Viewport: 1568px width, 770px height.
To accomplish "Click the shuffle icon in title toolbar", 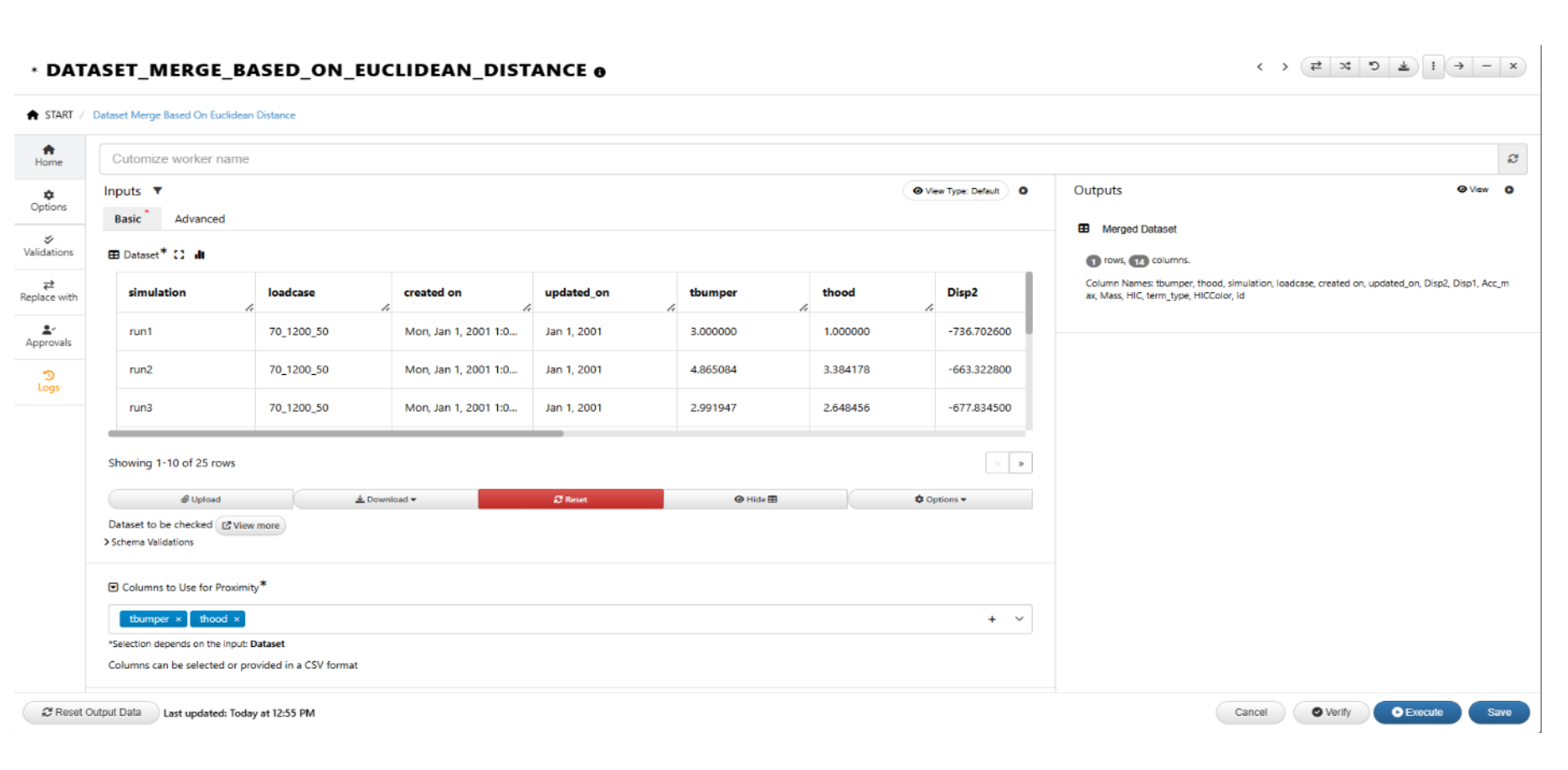I will (x=1345, y=66).
